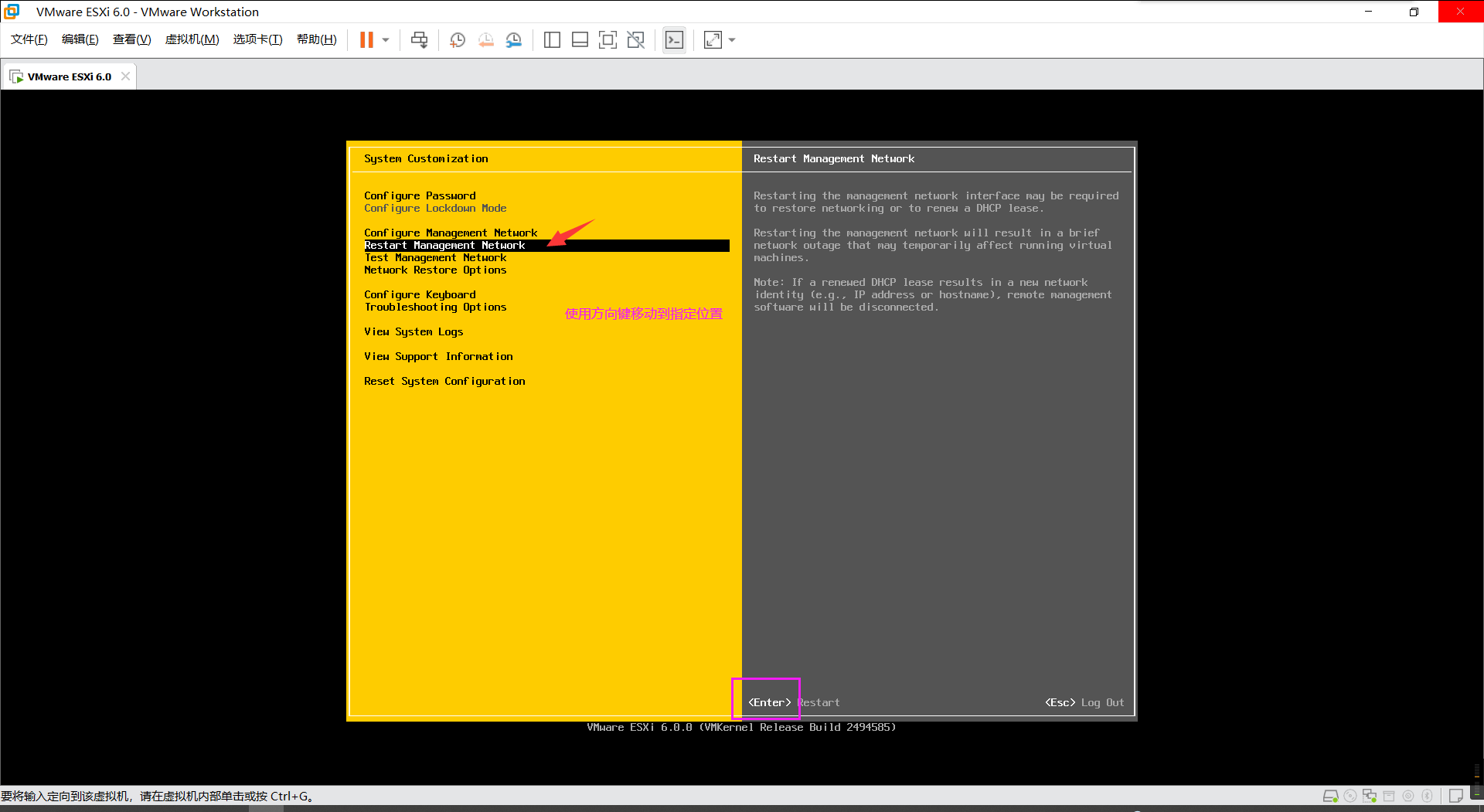Click the hard disk status icon
Viewport: 1484px width, 812px height.
(x=1330, y=796)
